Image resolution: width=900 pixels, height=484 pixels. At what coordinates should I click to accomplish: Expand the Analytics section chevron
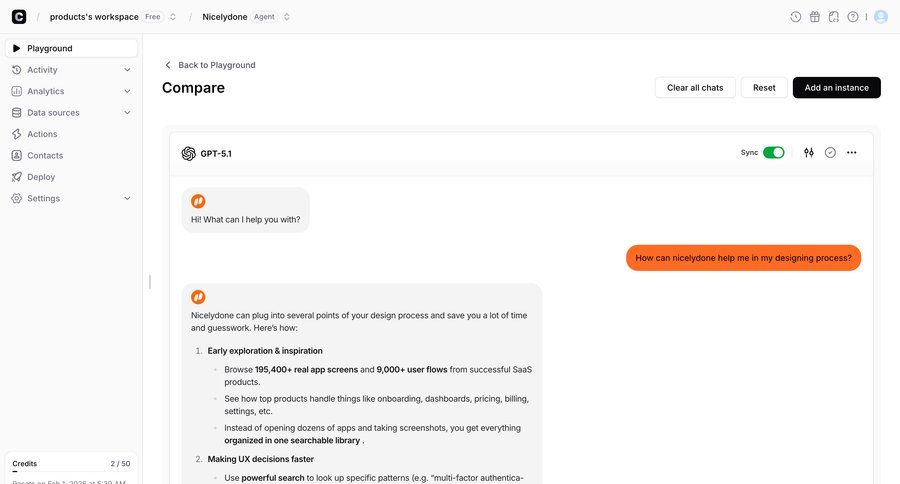[x=127, y=91]
